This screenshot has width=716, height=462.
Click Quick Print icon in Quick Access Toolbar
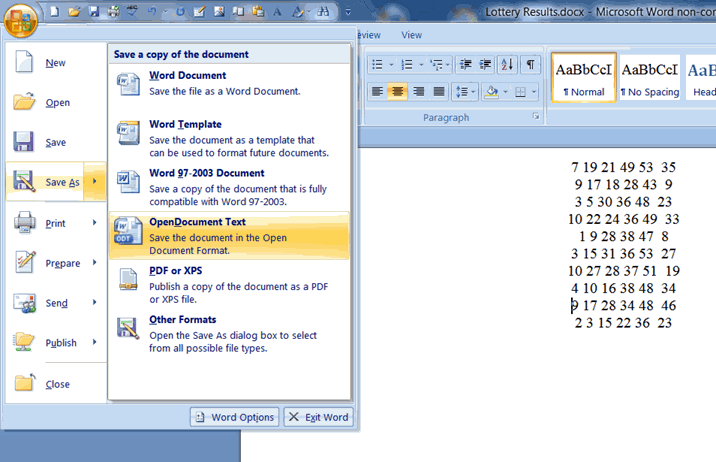[113, 11]
